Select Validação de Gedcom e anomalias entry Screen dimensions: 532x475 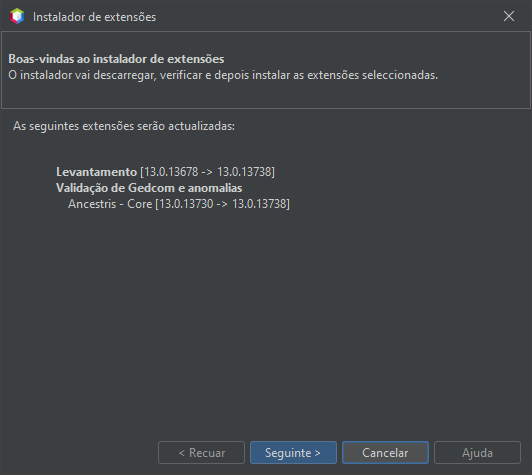149,188
